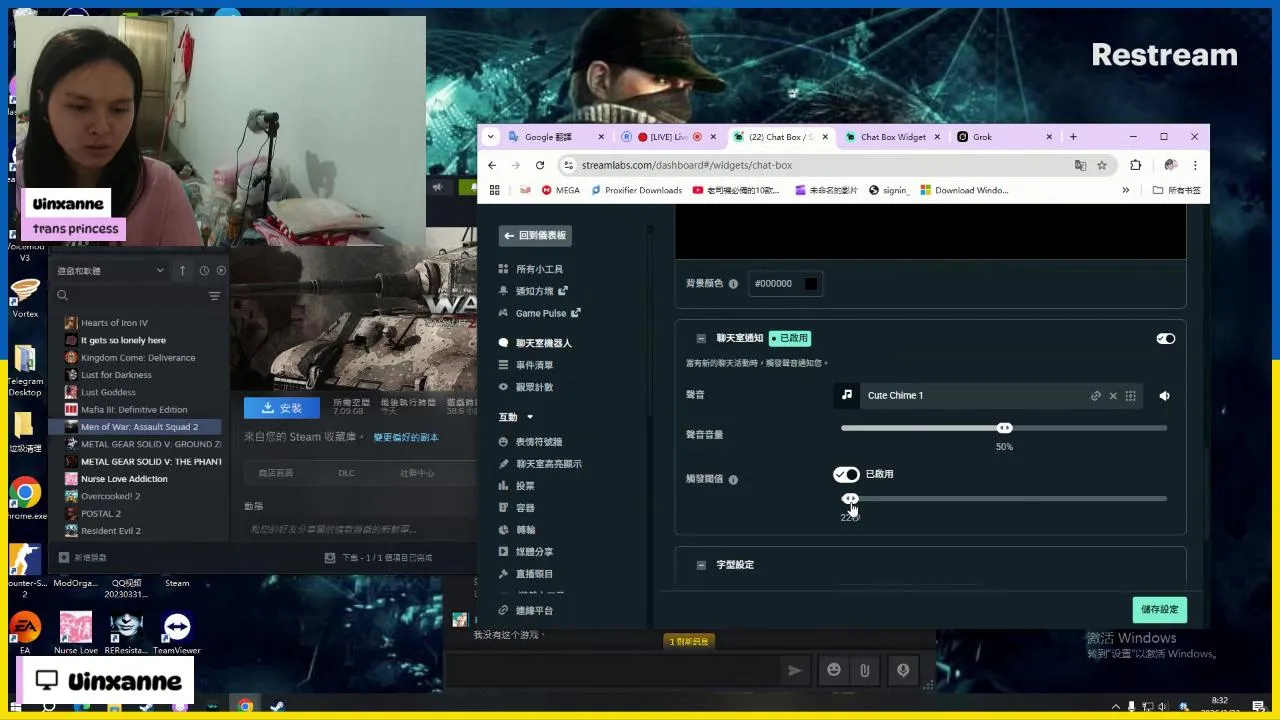Switch to the Google 翻譯 tab
This screenshot has width=1280, height=720.
click(x=558, y=137)
